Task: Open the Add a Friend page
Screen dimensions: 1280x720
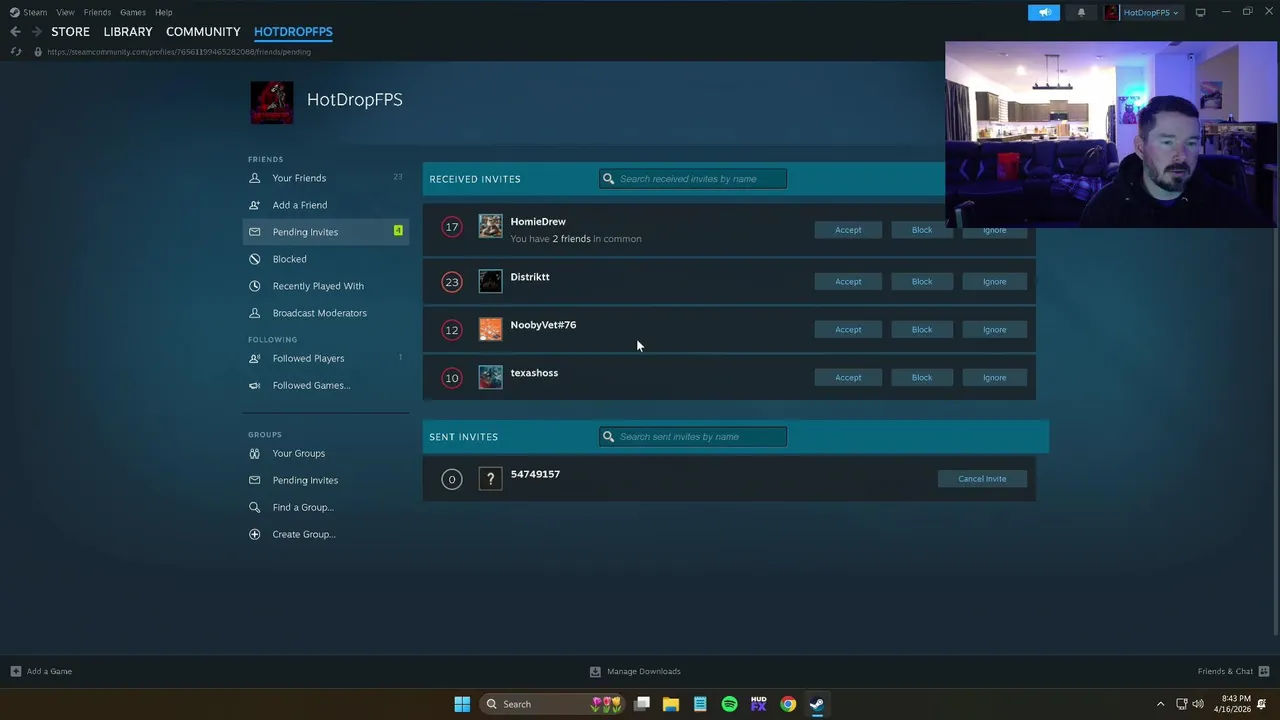Action: [326, 205]
